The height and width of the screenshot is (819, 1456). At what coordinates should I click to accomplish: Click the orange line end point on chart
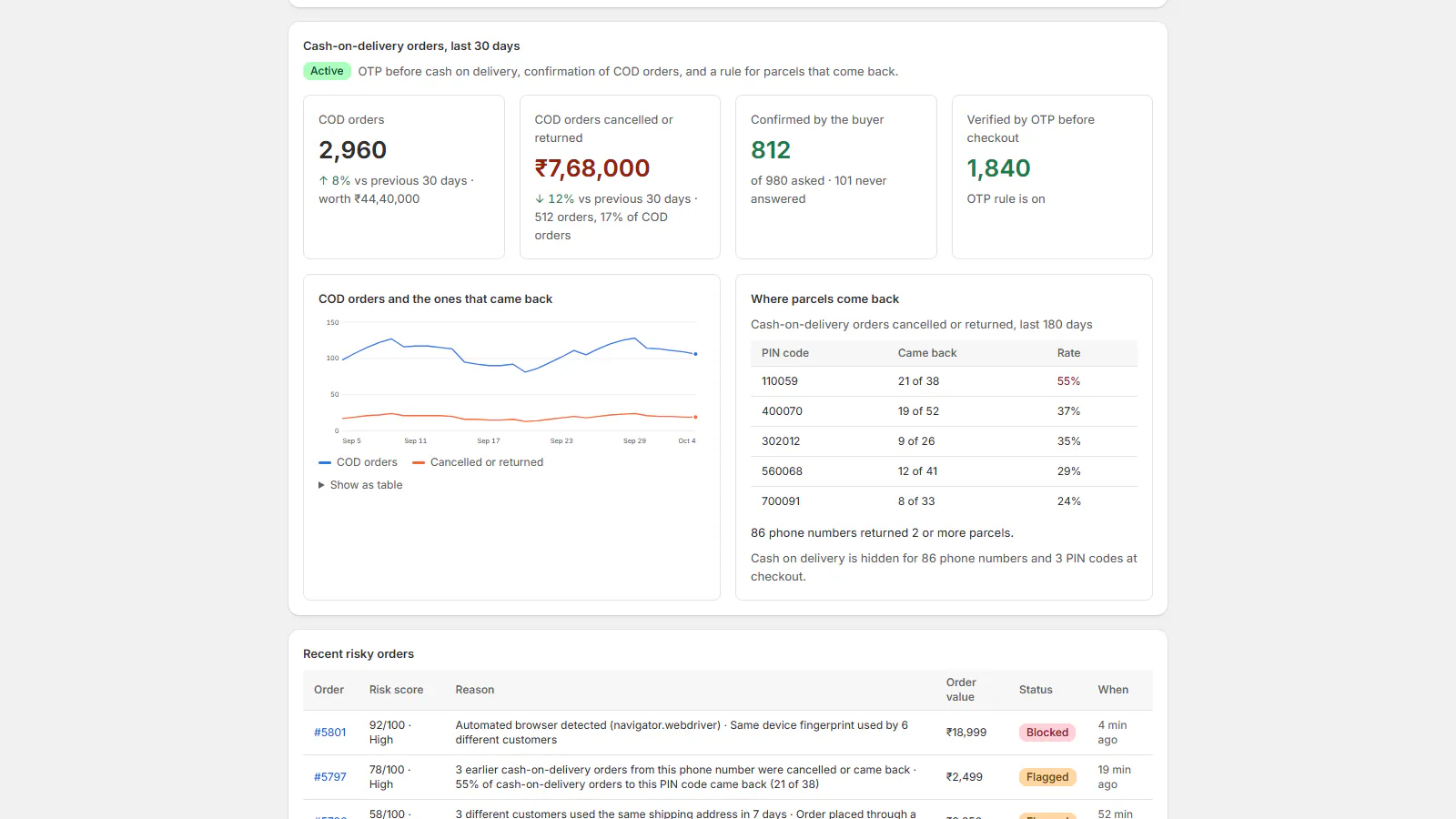click(x=696, y=417)
